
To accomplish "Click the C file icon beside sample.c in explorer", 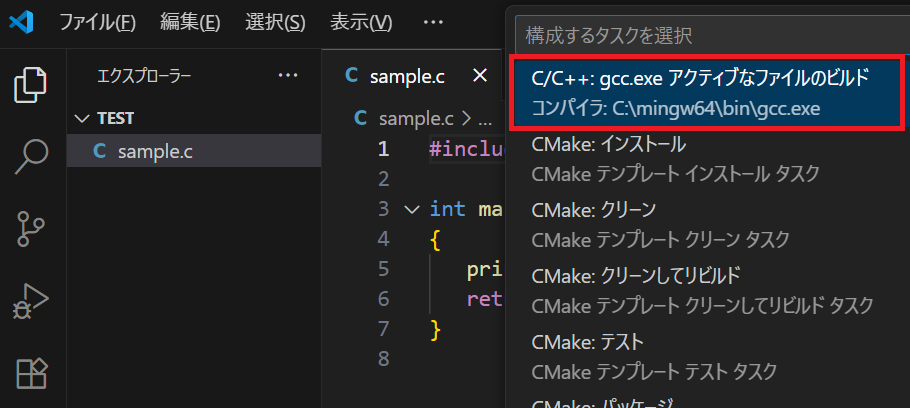I will point(100,151).
